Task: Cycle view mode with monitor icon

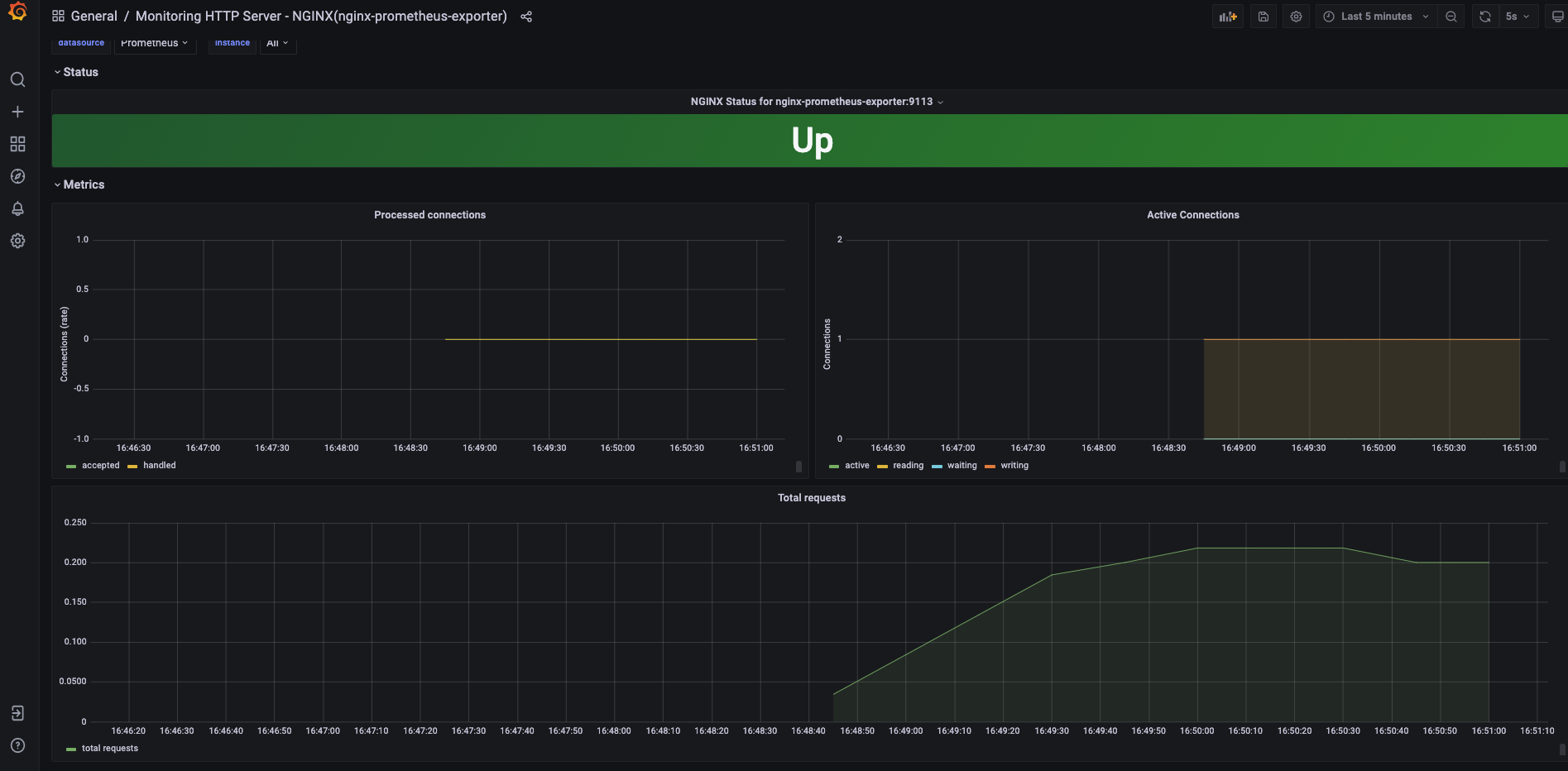Action: click(x=1557, y=17)
